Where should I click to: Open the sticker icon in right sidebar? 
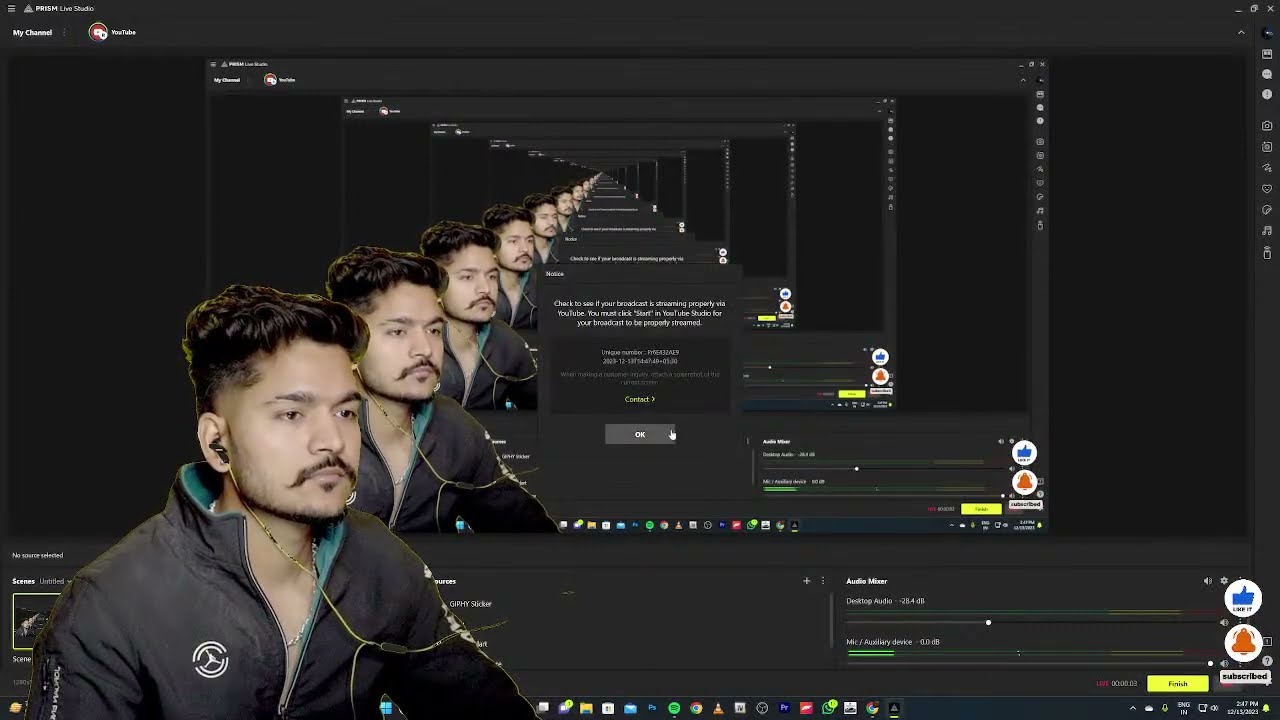pos(1267,210)
